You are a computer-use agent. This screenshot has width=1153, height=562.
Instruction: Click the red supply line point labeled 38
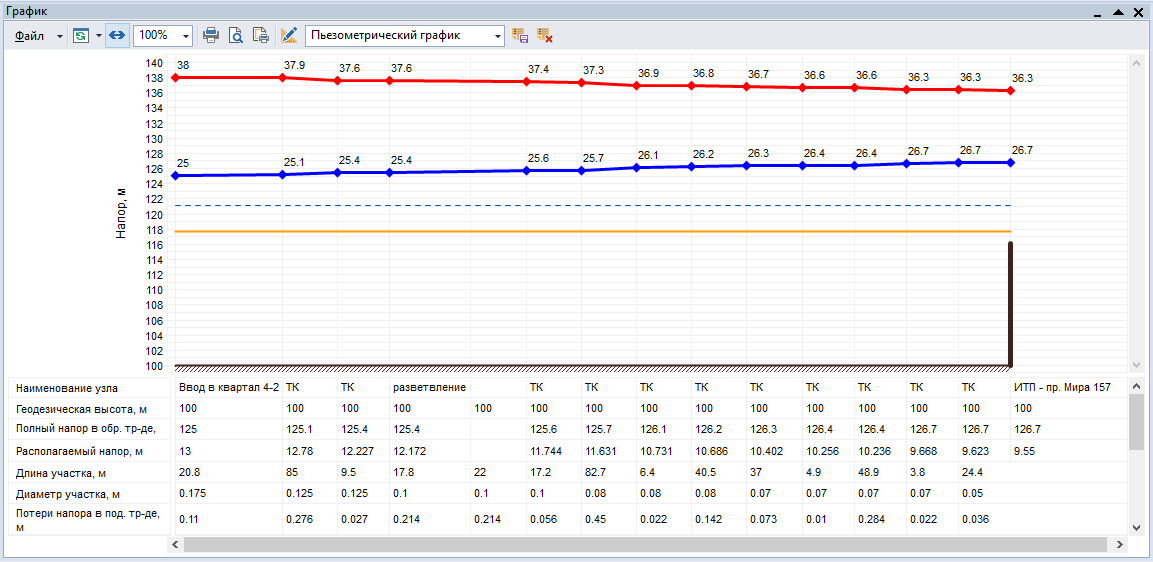click(175, 77)
